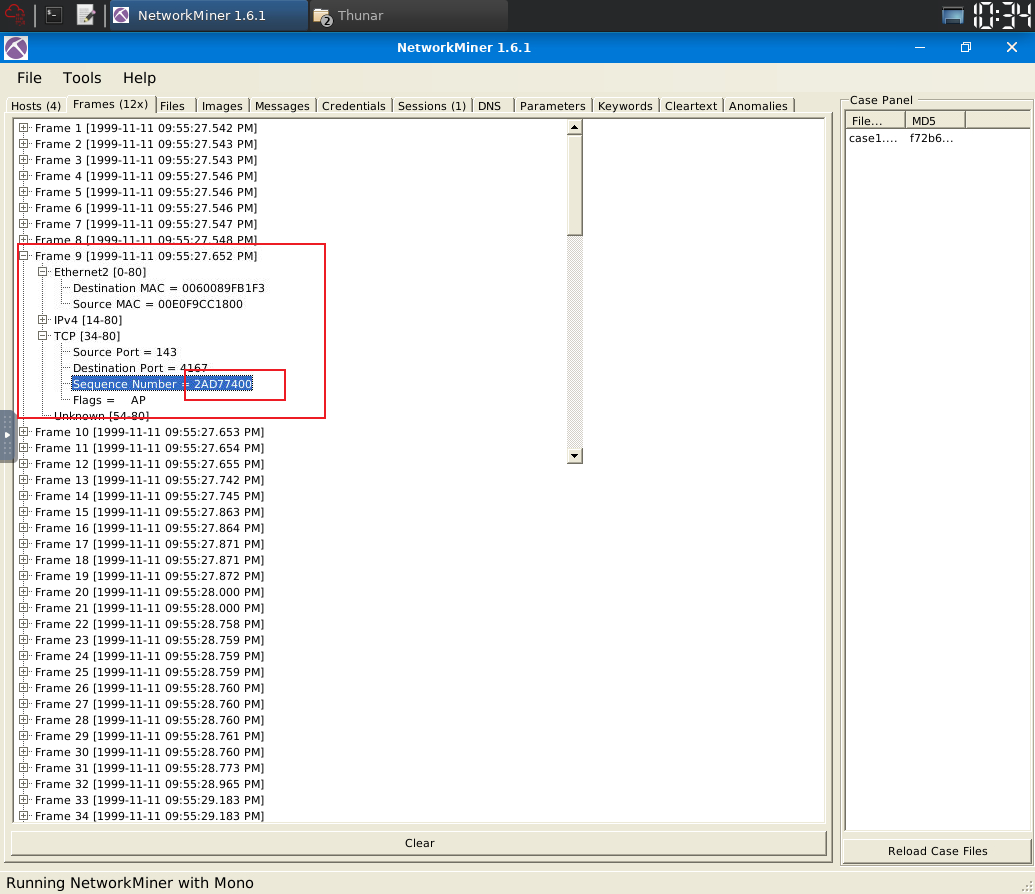This screenshot has width=1035, height=894.
Task: Expand Frame 22 tree node
Action: coord(24,624)
